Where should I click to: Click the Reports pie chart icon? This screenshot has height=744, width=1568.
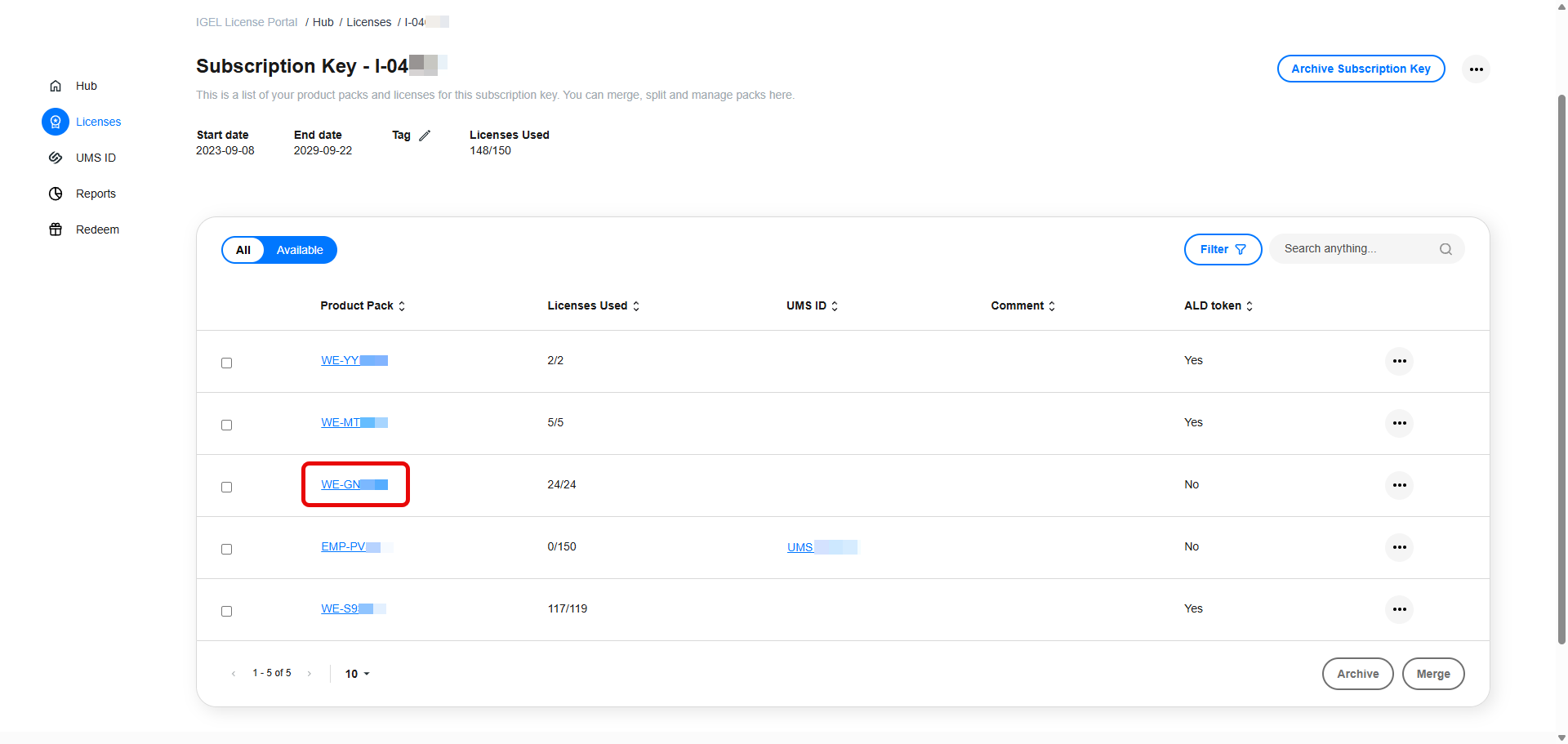[x=56, y=194]
